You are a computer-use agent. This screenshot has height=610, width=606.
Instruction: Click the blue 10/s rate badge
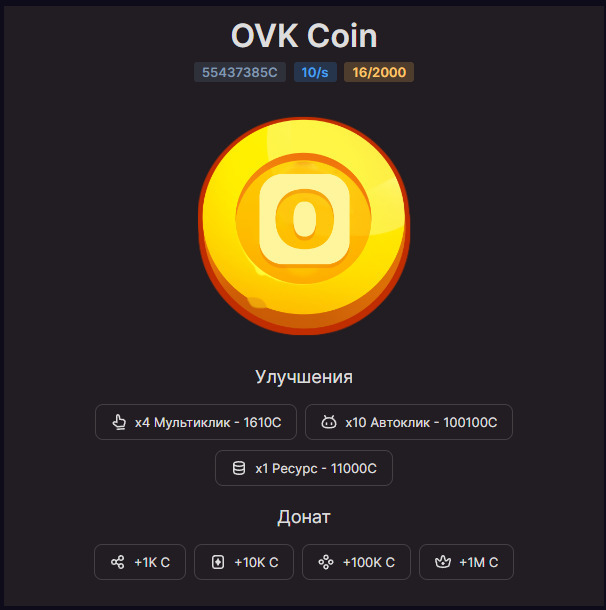[315, 72]
